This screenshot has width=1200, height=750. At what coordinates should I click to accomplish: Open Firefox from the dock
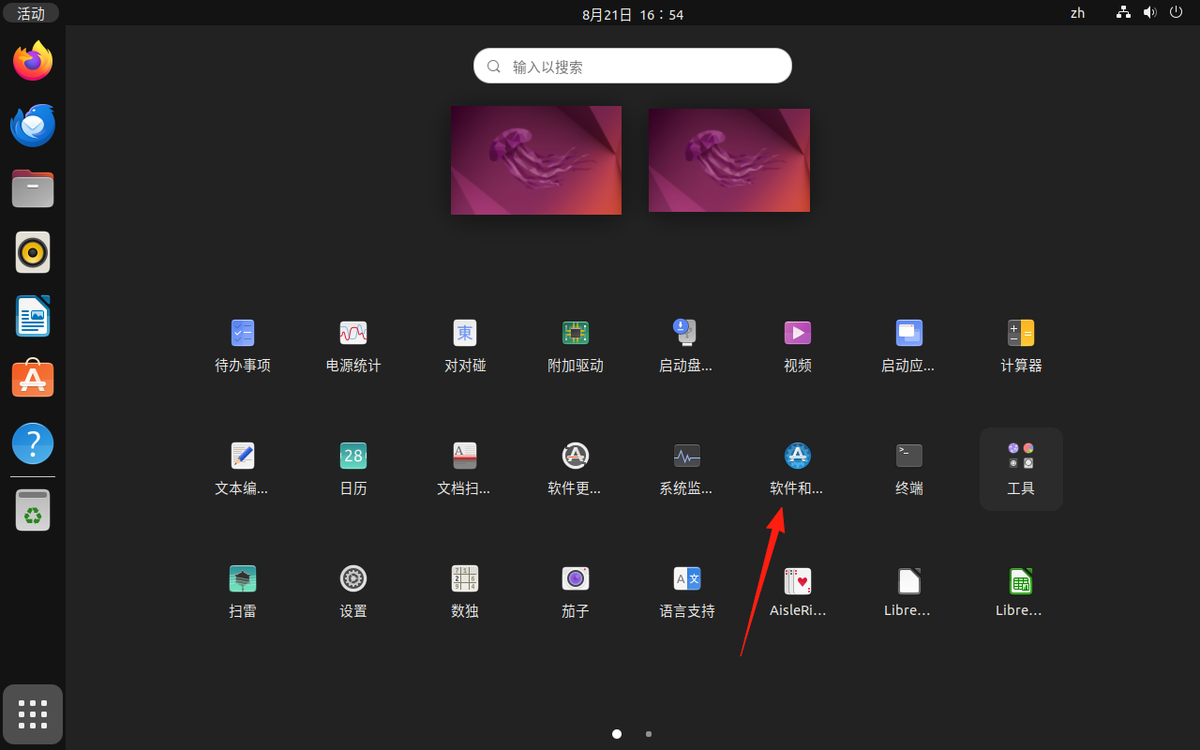click(x=33, y=62)
